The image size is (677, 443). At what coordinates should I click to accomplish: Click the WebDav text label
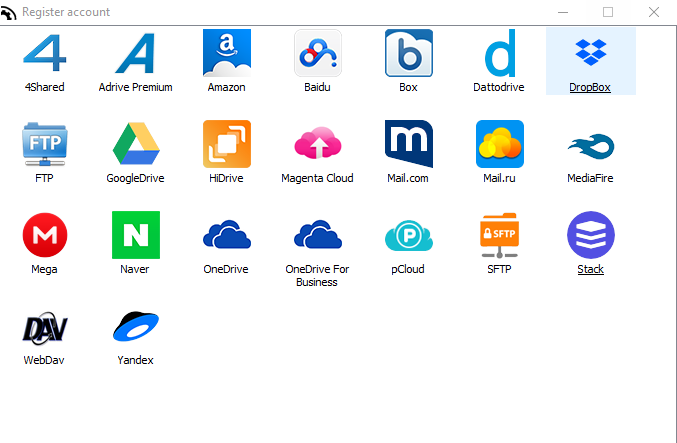coord(44,360)
